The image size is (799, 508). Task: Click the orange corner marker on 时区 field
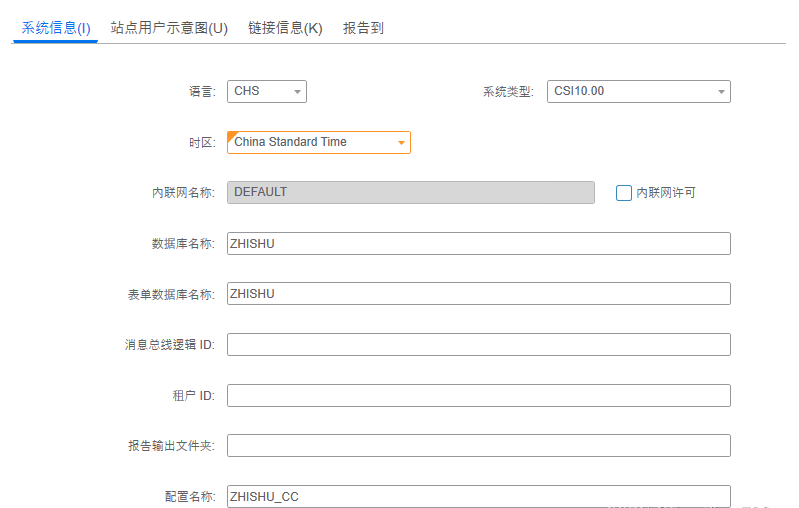(x=231, y=136)
